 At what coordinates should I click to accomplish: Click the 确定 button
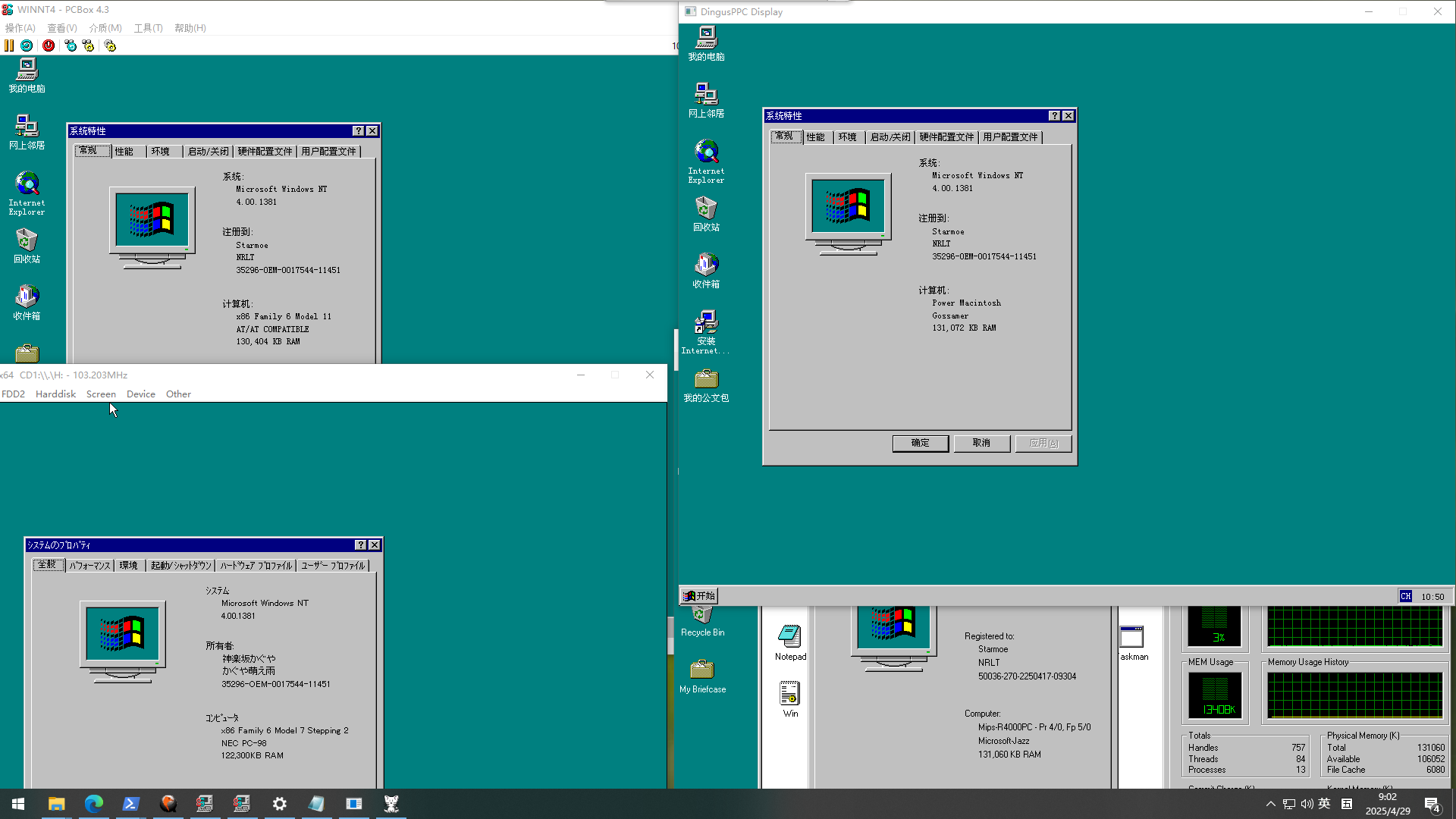click(x=920, y=443)
